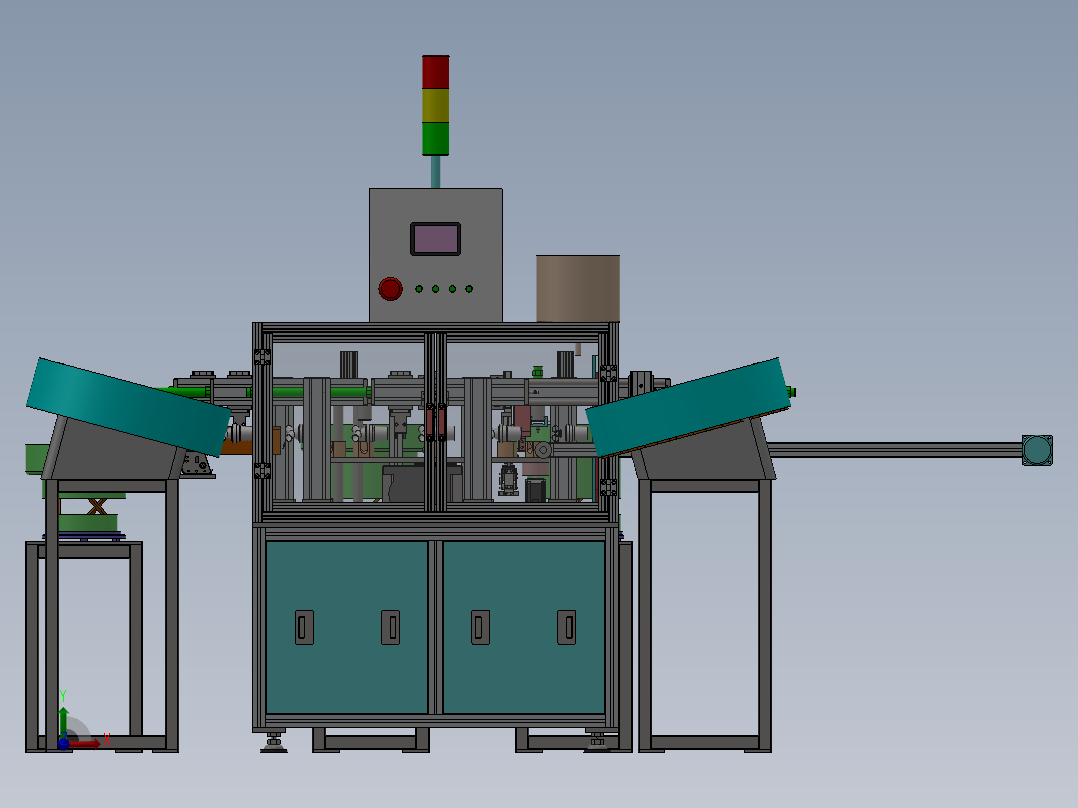Select the green lamp of the signal tower
Viewport: 1078px width, 808px height.
pos(435,139)
